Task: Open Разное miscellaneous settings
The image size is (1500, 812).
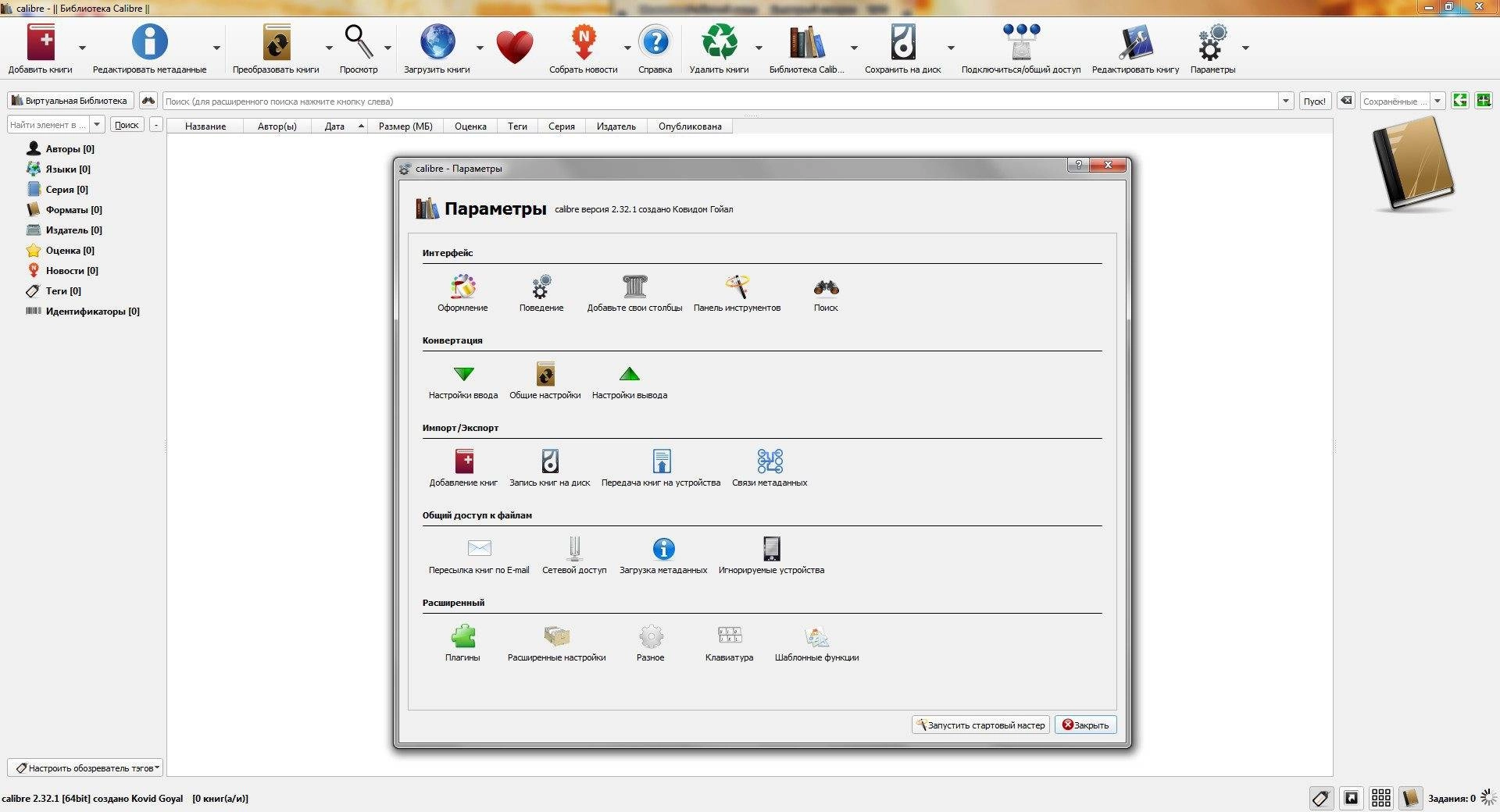Action: pyautogui.click(x=651, y=643)
